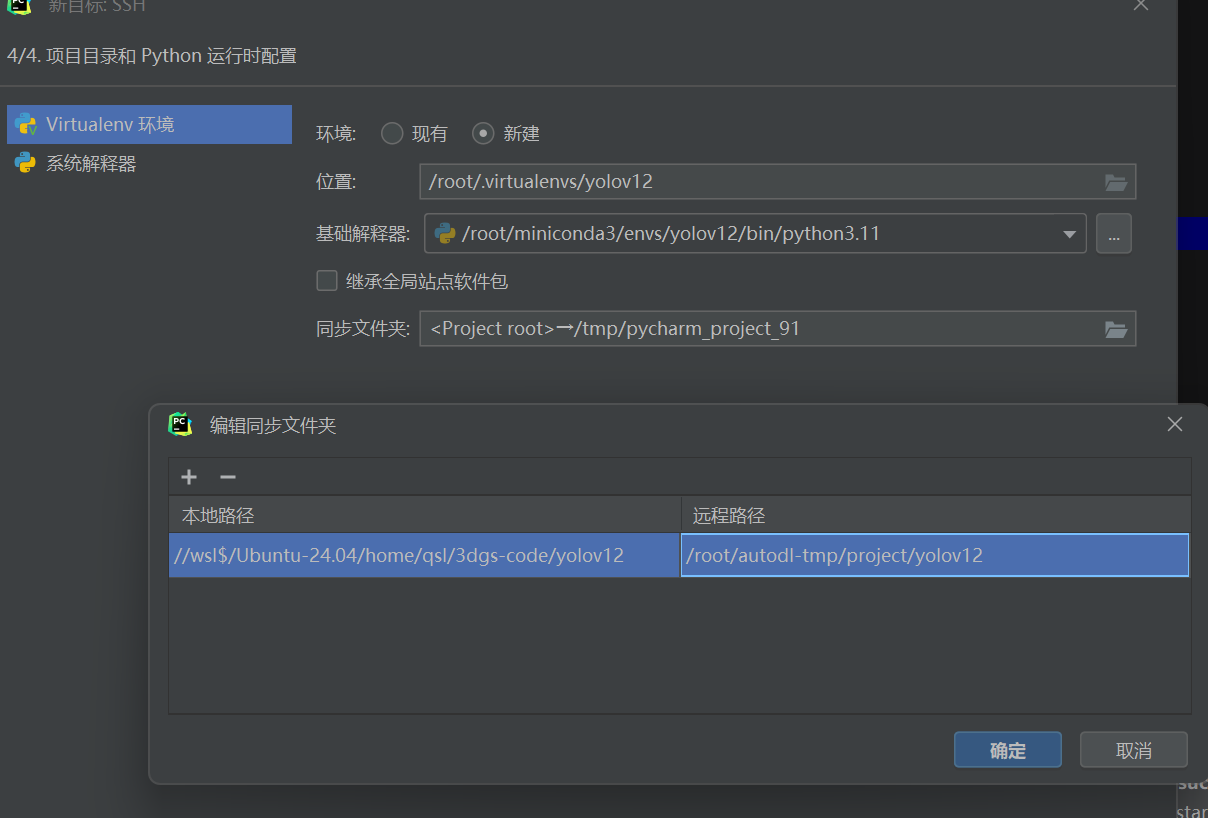The height and width of the screenshot is (818, 1208).
Task: Select the Virtualenv 环境 entry in the sidebar
Action: point(149,124)
